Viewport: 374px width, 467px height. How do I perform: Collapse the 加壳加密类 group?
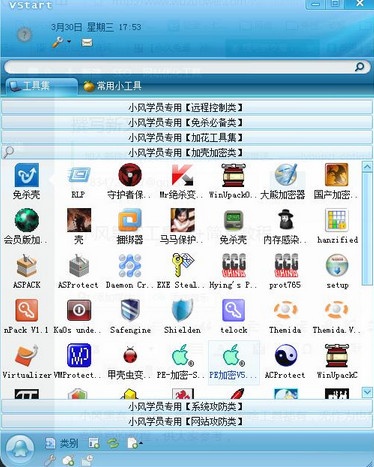click(187, 152)
